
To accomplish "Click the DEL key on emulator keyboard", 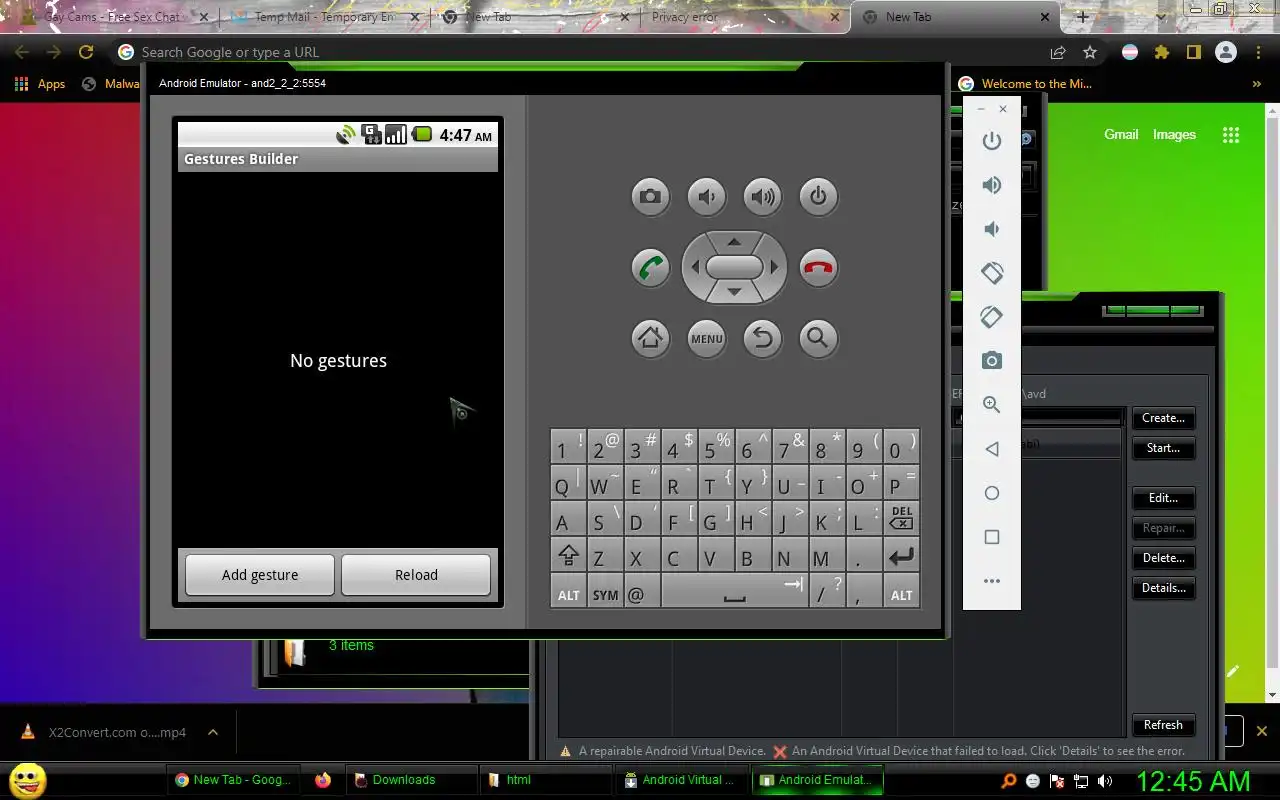I will tap(901, 518).
